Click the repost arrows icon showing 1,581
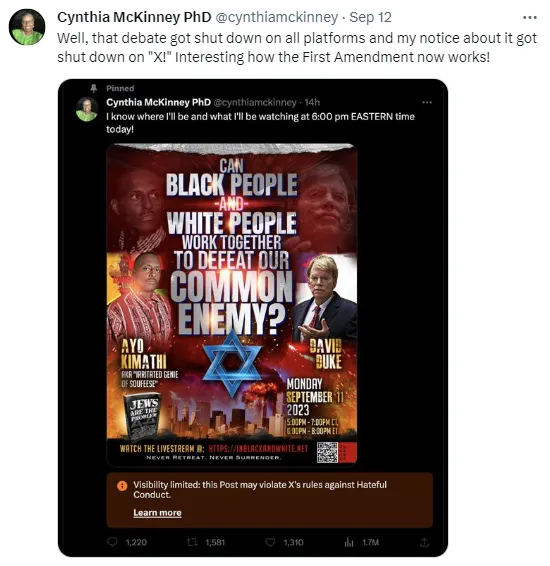The image size is (550, 566). 192,542
